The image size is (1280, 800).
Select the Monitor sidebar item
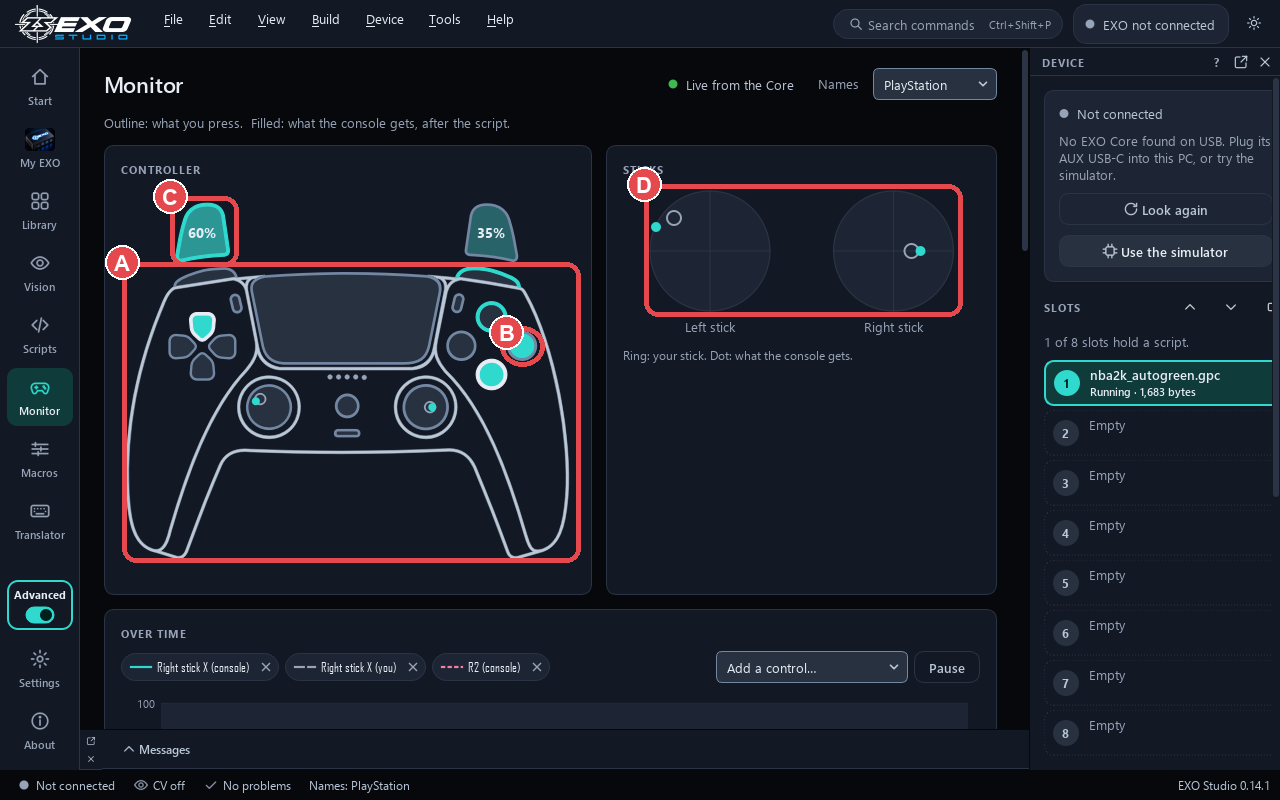point(40,397)
